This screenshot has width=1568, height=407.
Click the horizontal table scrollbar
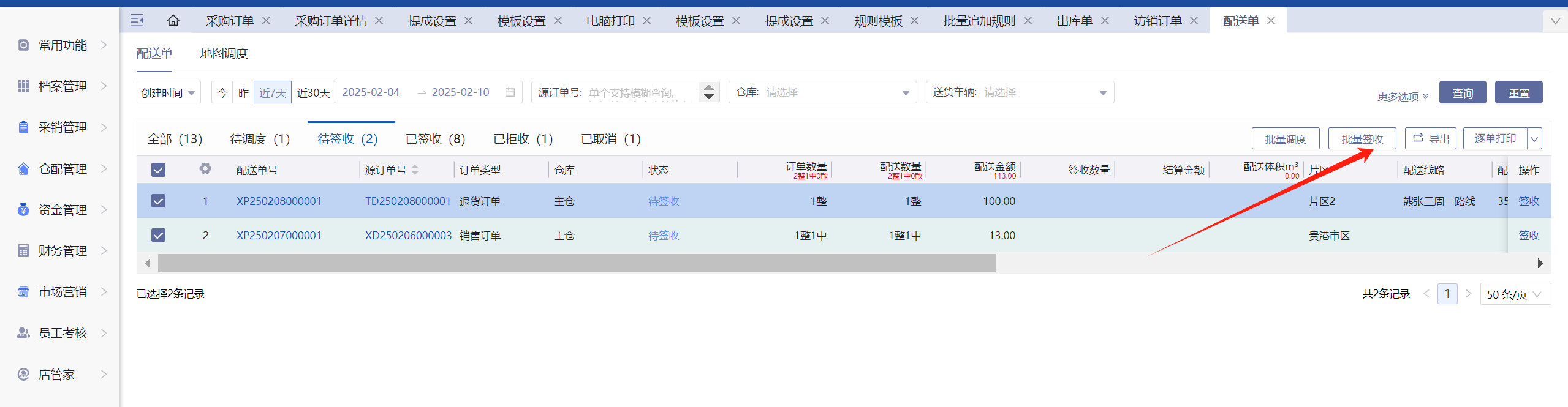[x=576, y=263]
